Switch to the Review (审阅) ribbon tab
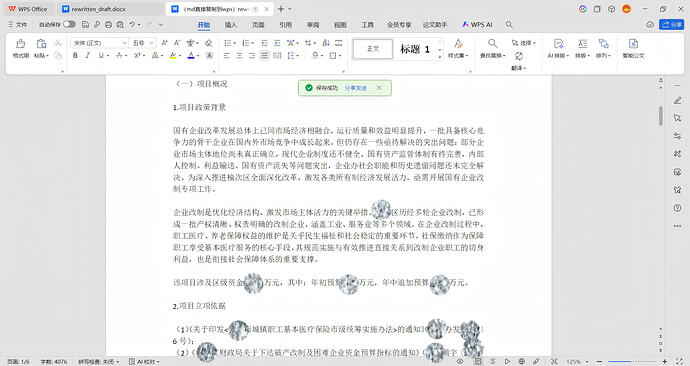 point(313,25)
